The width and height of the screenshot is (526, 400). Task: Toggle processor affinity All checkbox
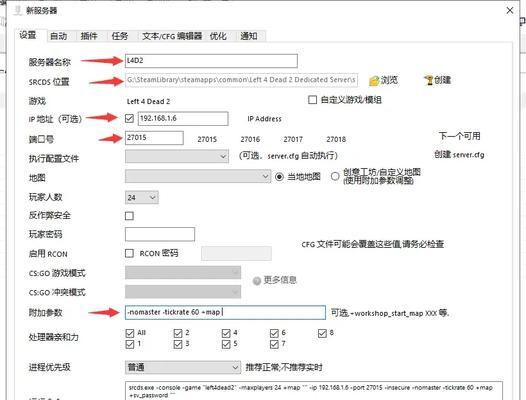[x=129, y=333]
